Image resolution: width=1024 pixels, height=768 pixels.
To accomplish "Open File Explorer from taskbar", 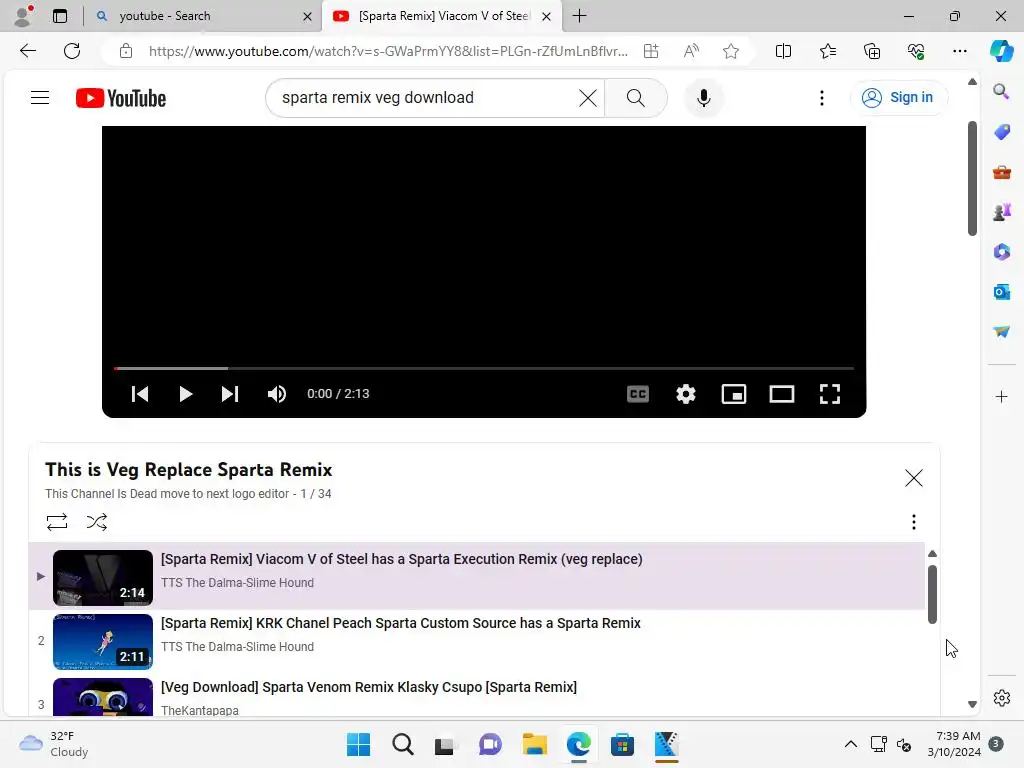I will pos(534,744).
